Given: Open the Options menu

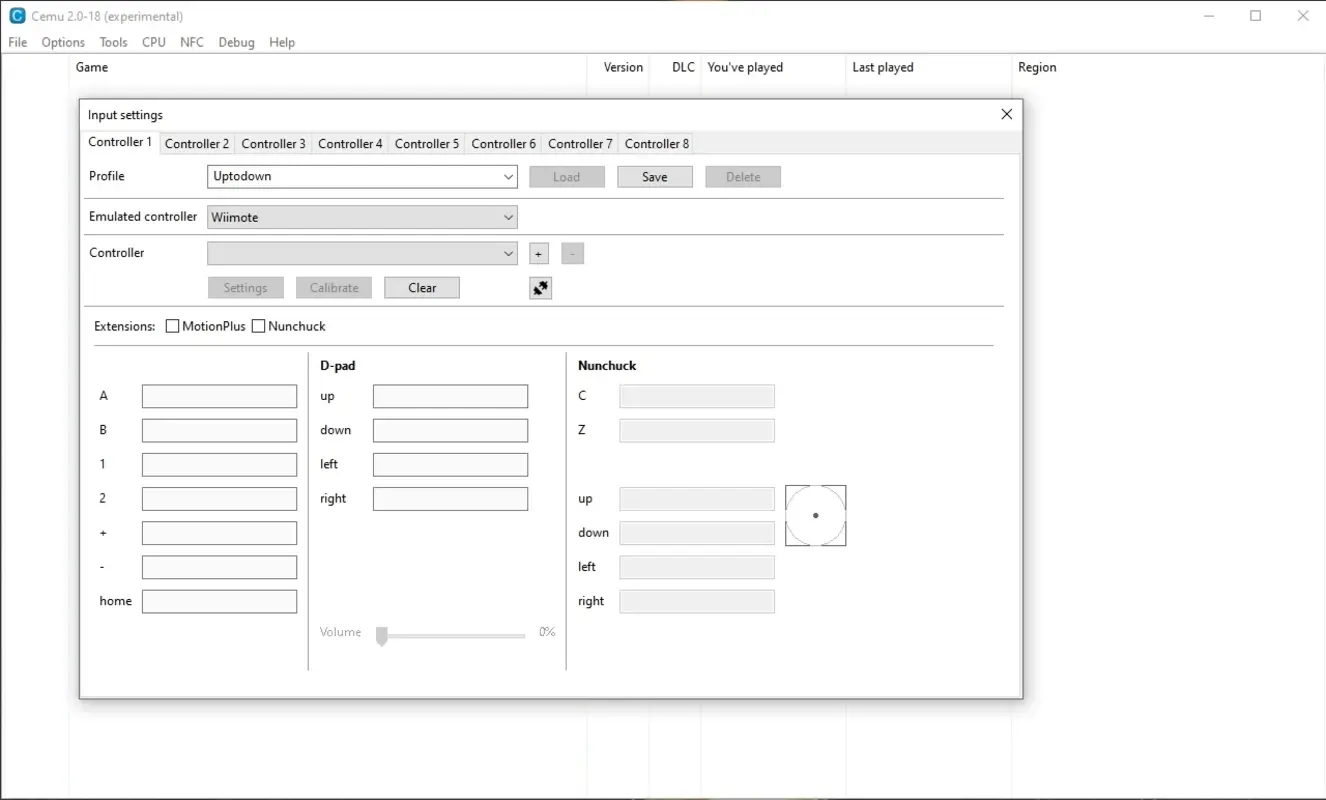Looking at the screenshot, I should click(63, 42).
